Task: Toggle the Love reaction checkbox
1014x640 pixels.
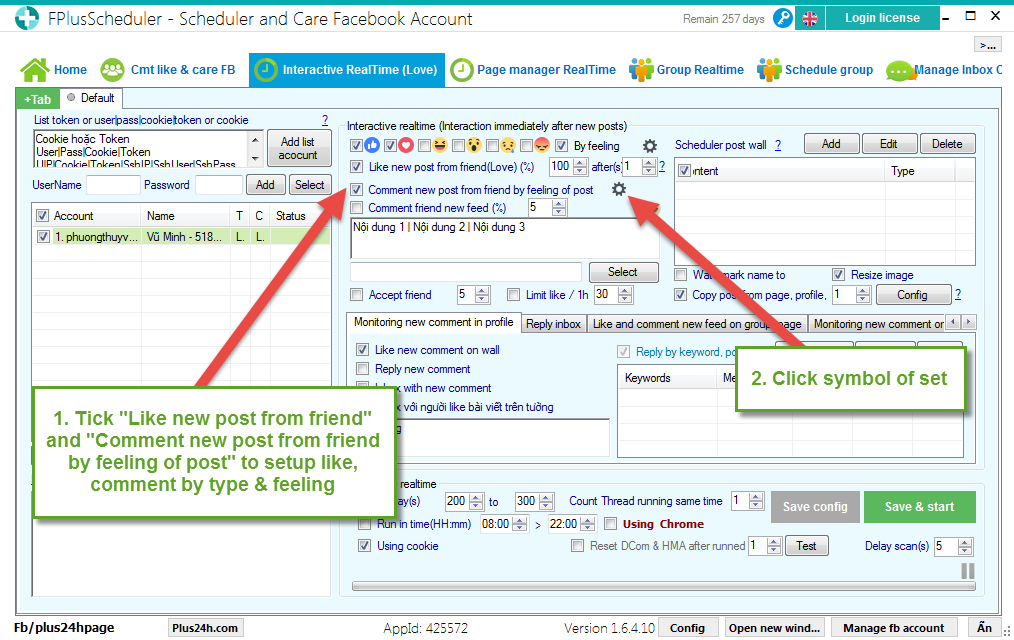Action: (x=390, y=145)
